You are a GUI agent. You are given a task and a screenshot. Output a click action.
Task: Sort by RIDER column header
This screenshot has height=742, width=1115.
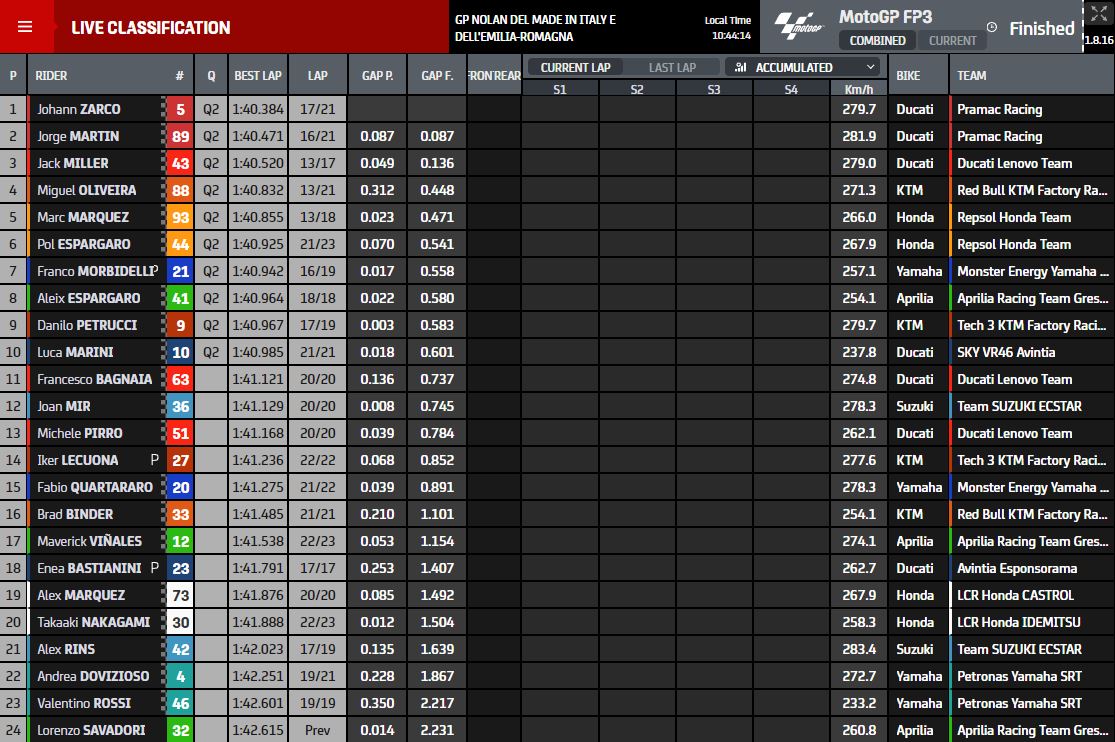51,75
